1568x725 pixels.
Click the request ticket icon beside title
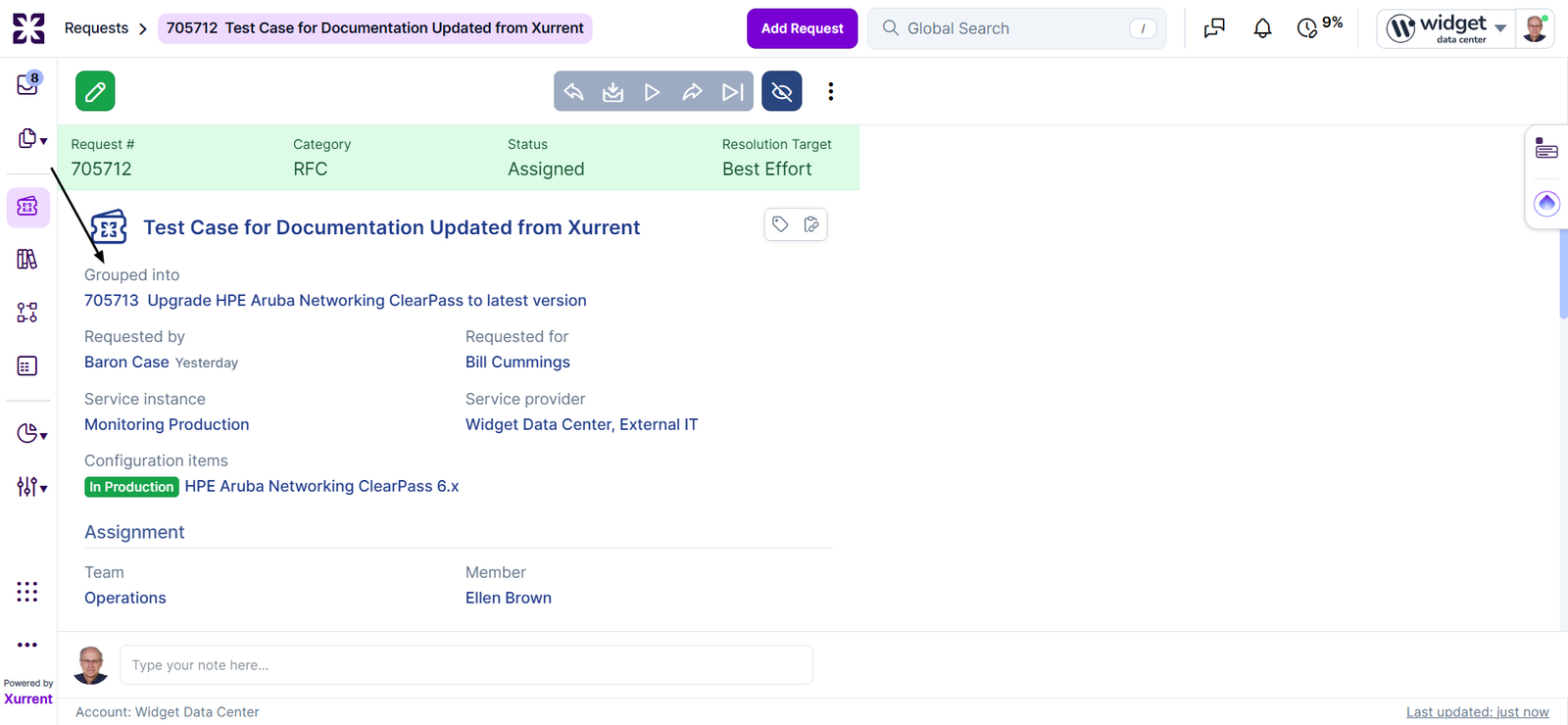(x=109, y=227)
